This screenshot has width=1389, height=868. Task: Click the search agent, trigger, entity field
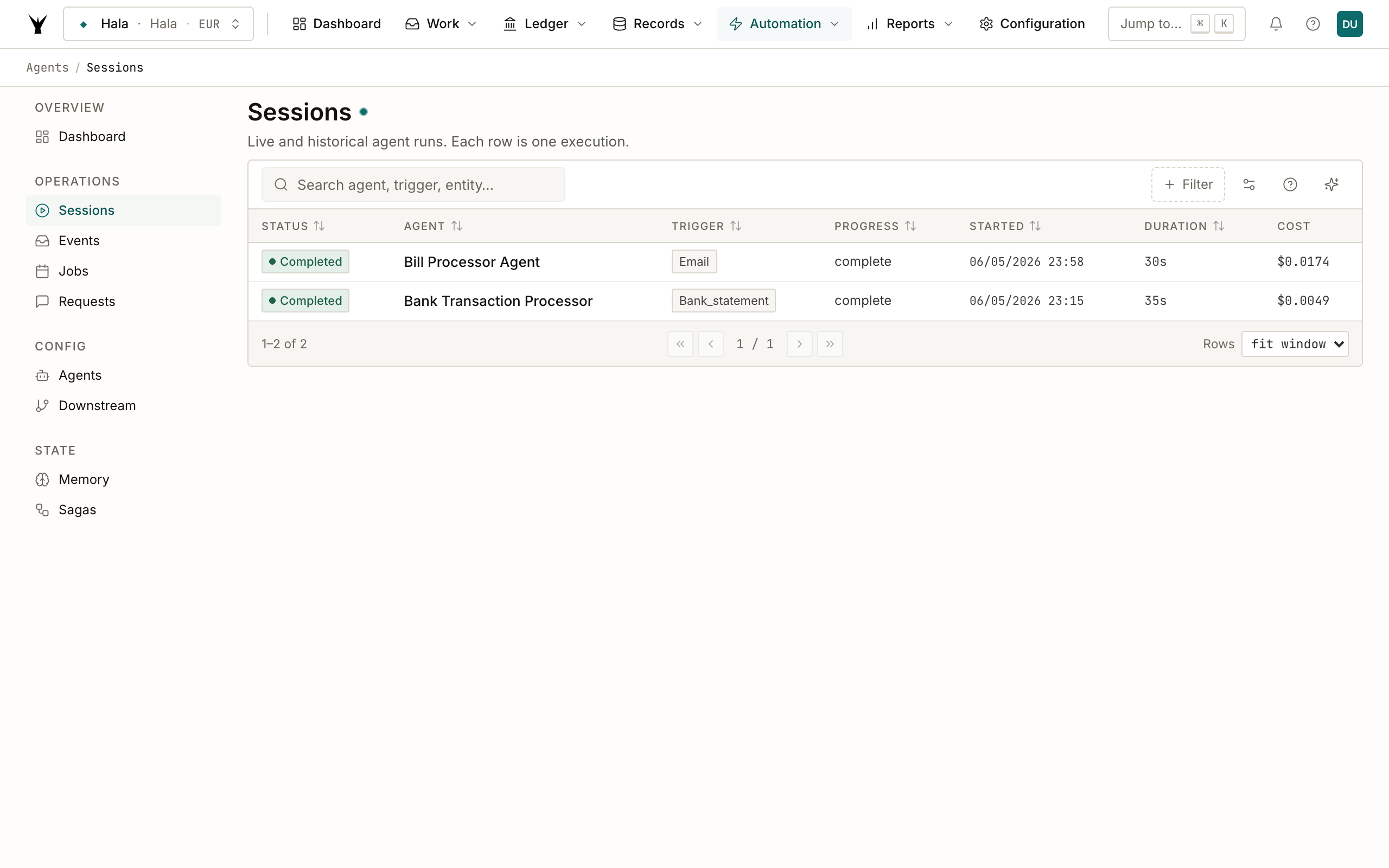click(413, 184)
